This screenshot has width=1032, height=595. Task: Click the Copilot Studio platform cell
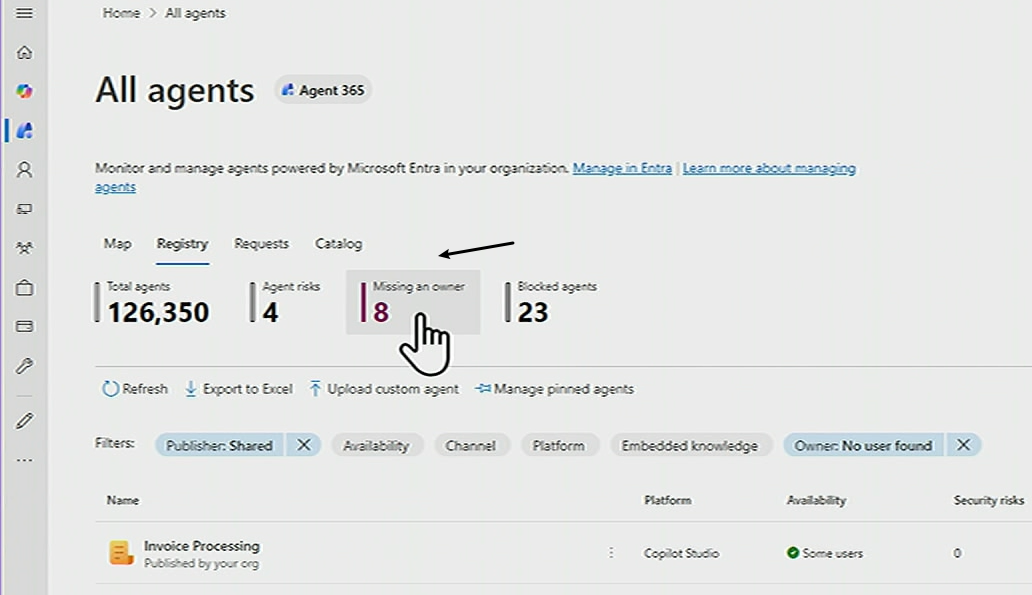(x=681, y=554)
